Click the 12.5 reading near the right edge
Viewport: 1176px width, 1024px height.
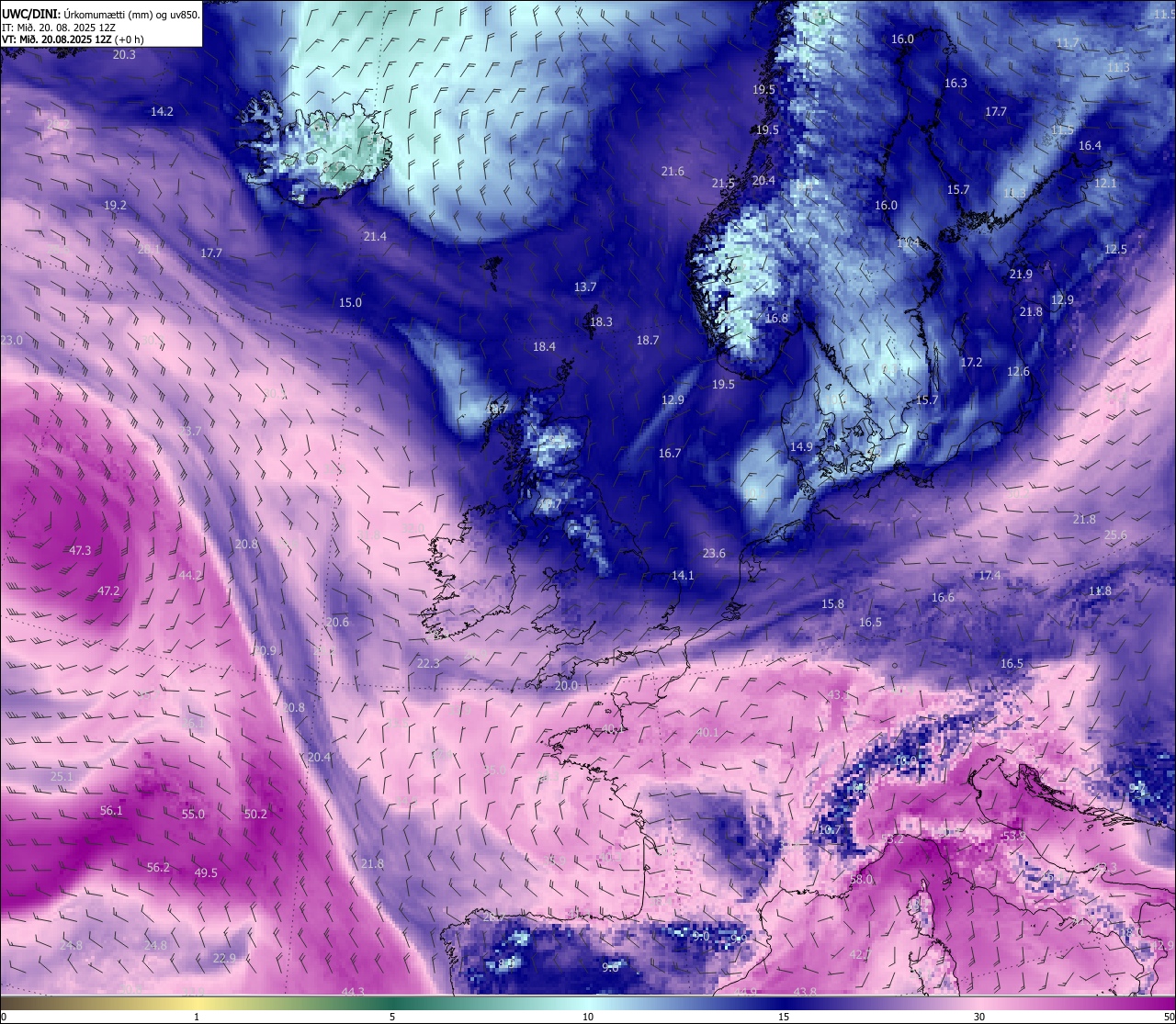pos(1115,250)
